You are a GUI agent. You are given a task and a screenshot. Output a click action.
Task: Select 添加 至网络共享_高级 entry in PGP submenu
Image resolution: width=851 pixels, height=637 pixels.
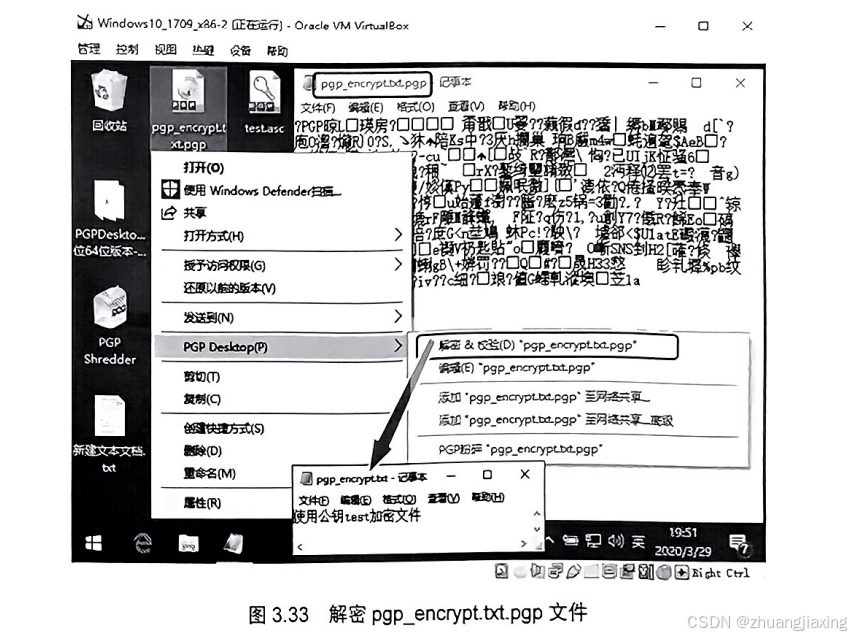pyautogui.click(x=555, y=420)
